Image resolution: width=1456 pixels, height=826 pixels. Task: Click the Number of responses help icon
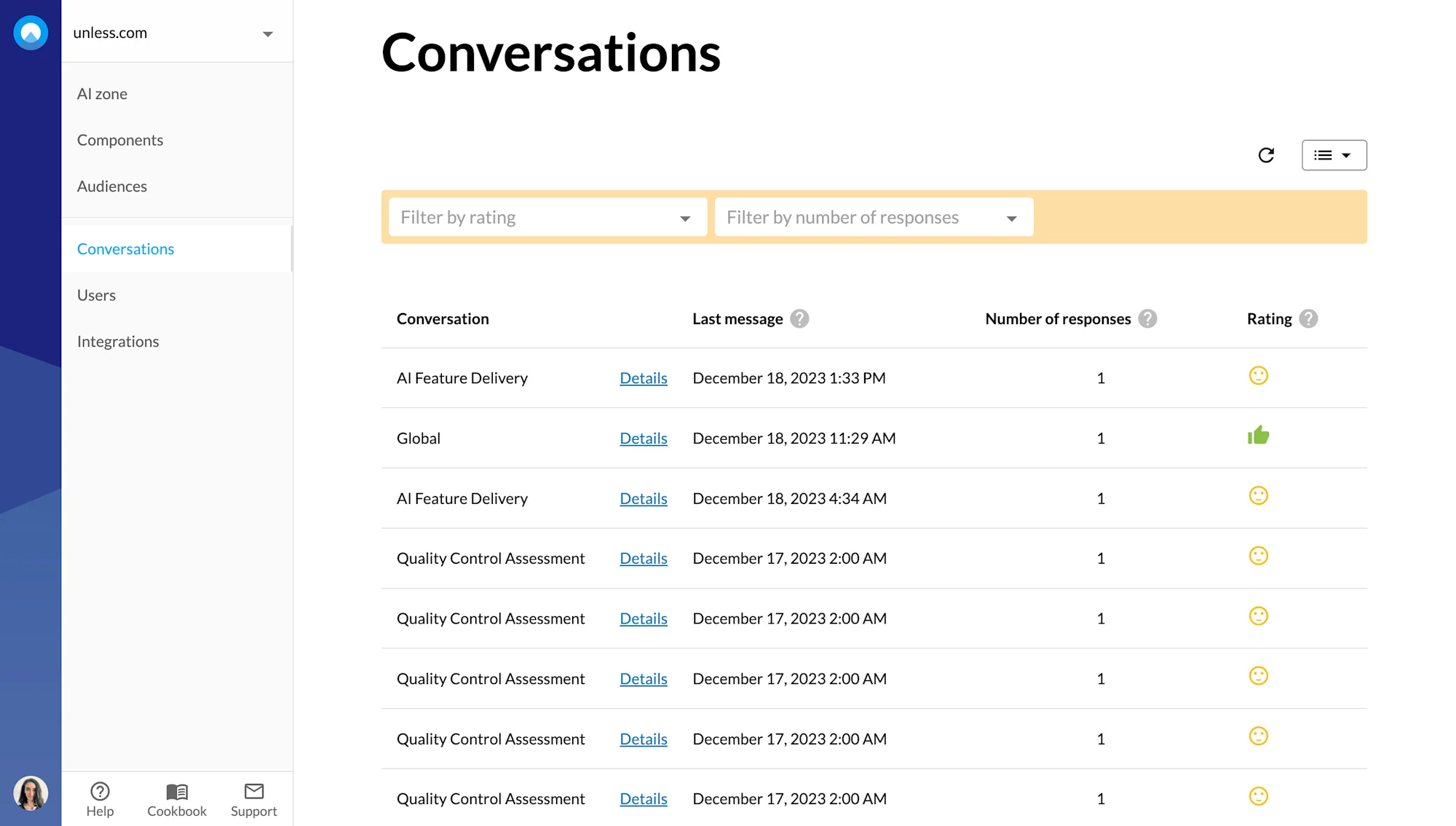coord(1147,318)
